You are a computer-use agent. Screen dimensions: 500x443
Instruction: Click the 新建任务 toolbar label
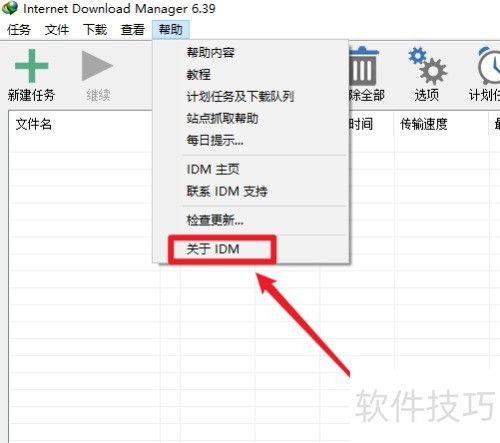coord(31,95)
